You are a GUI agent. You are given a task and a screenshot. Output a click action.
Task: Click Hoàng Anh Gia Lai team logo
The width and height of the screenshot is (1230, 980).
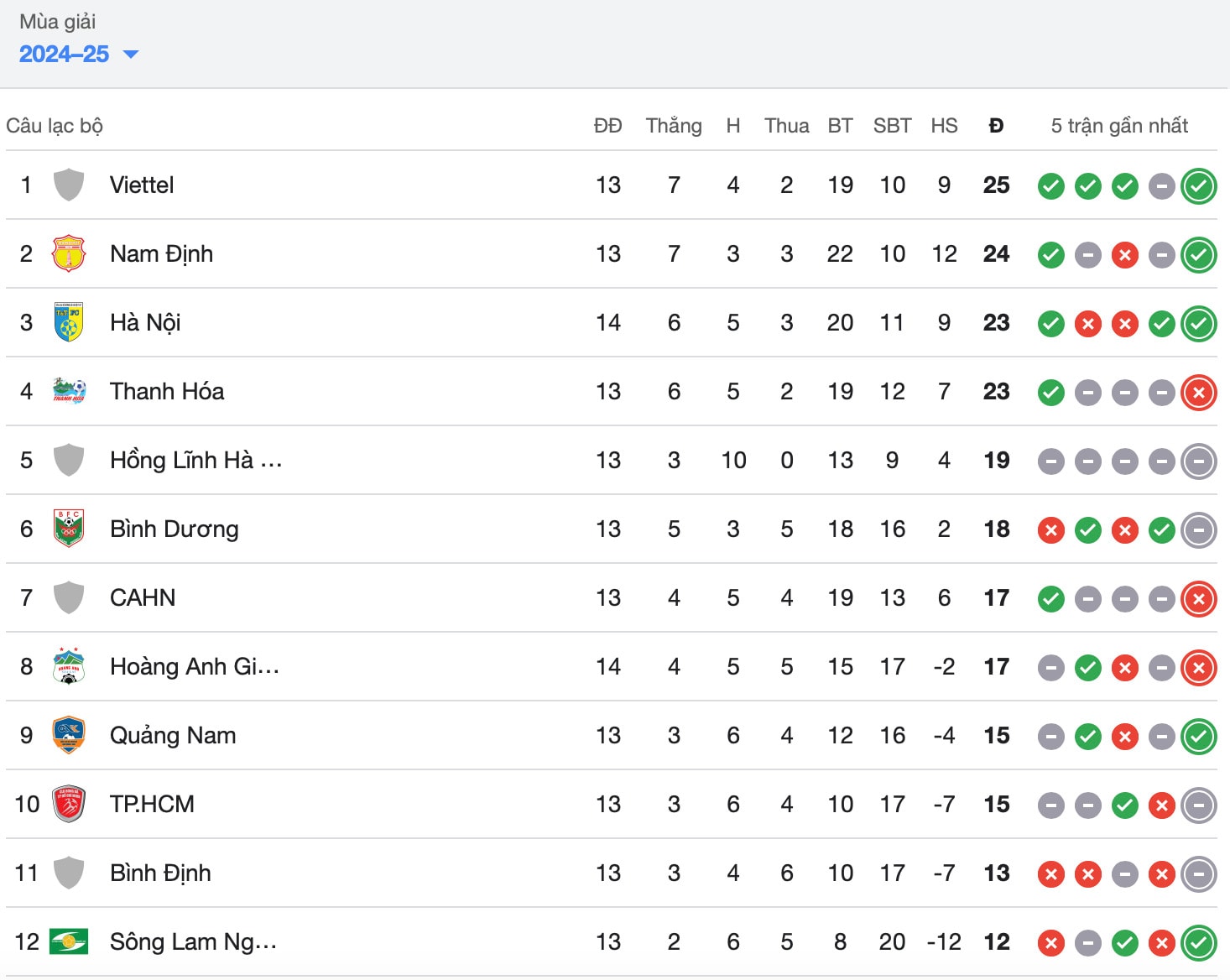[x=68, y=666]
